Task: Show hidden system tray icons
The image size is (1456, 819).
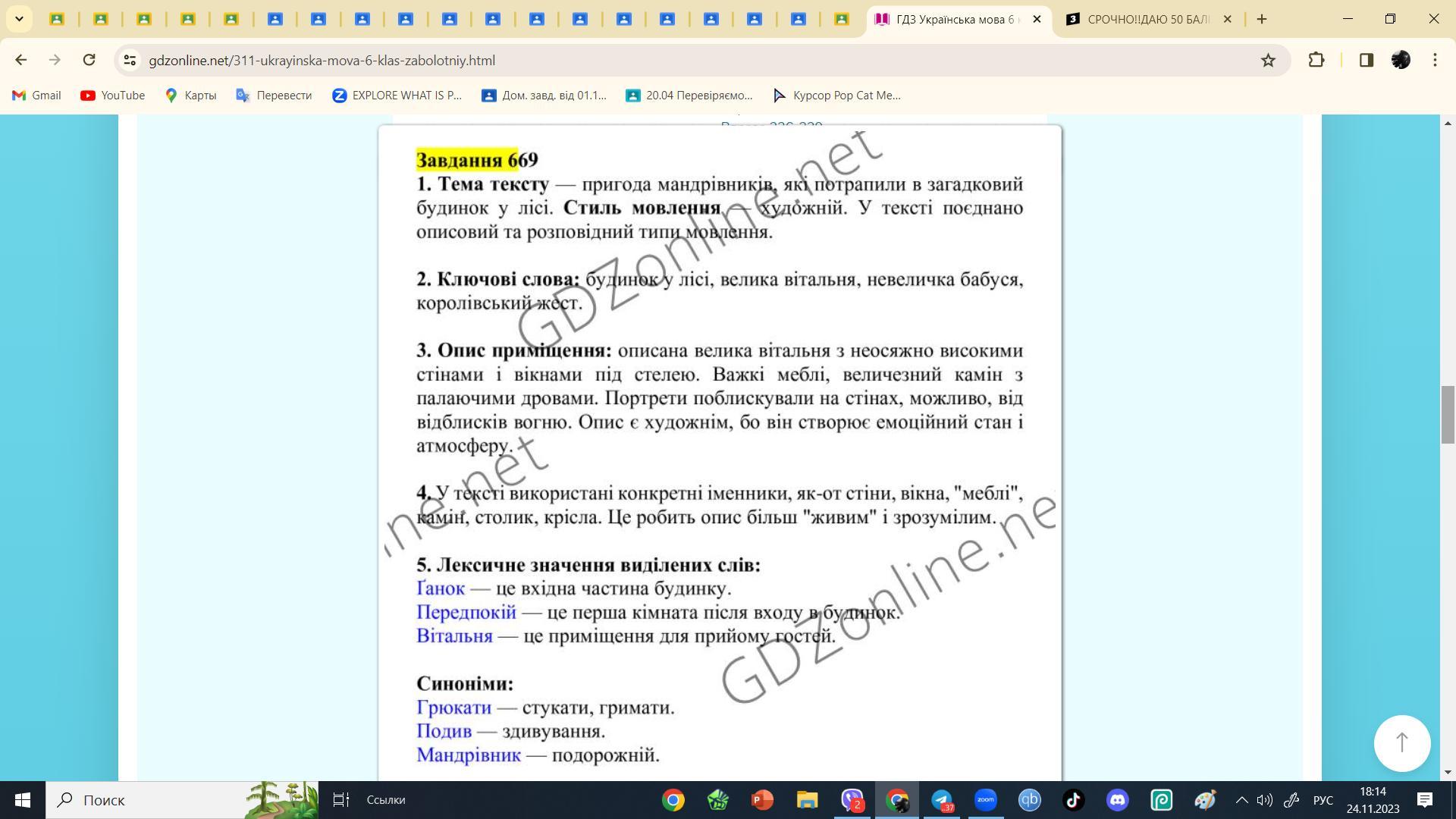Action: [1241, 800]
